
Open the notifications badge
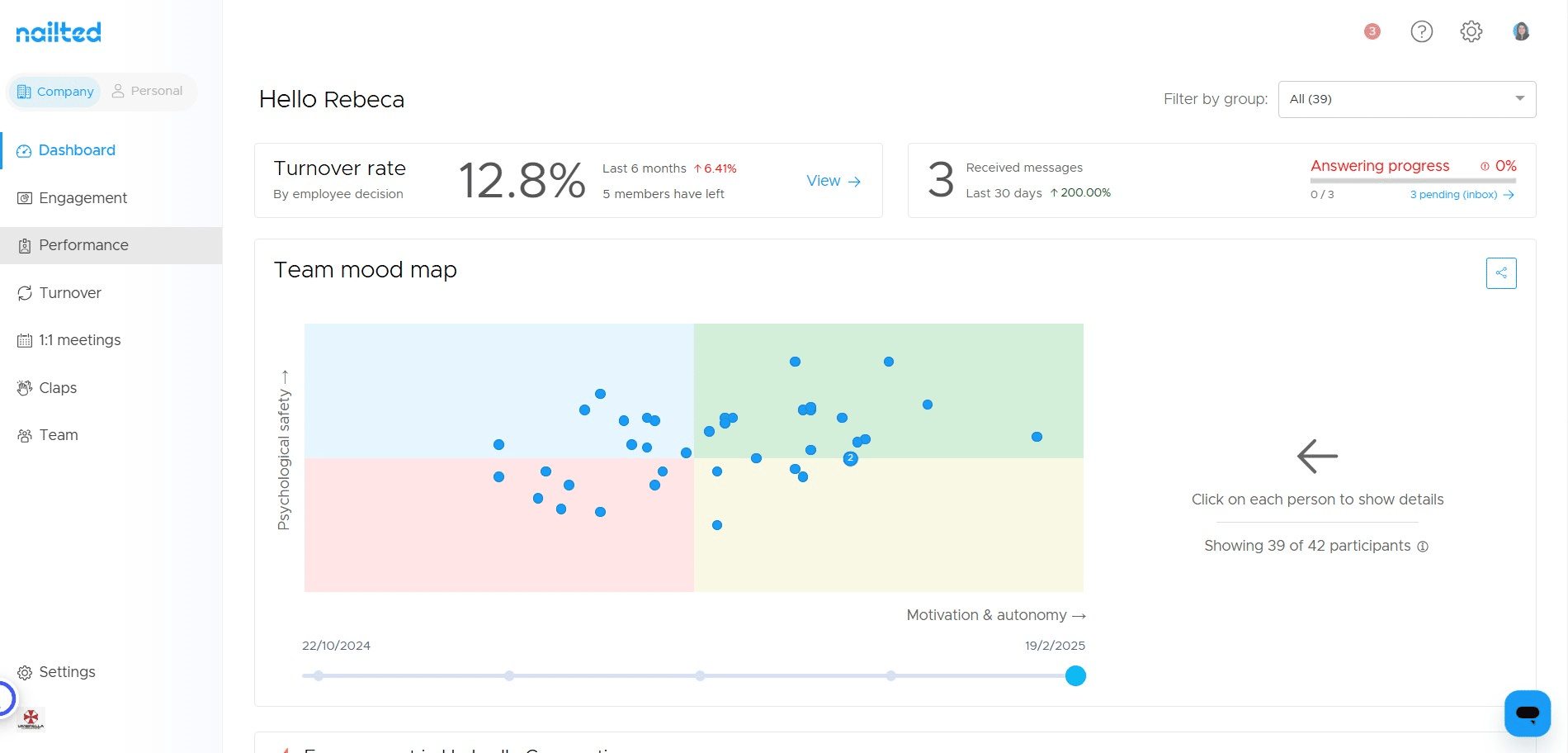[x=1372, y=31]
